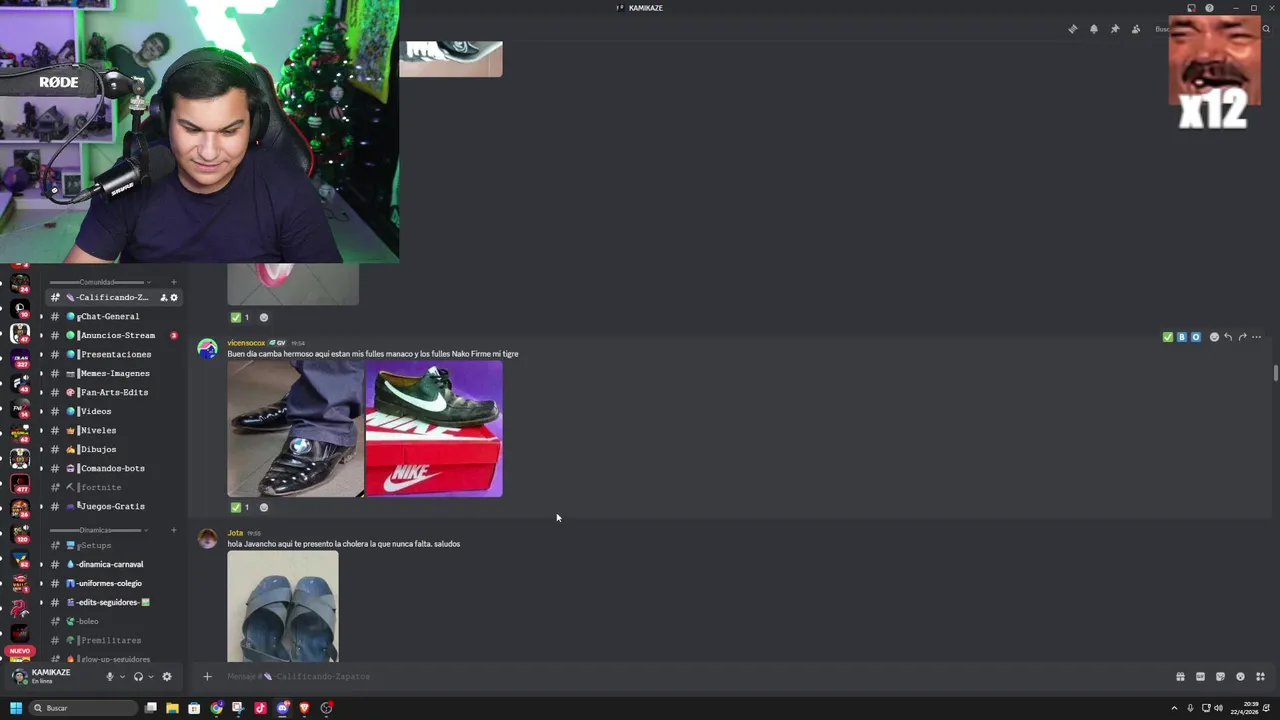View the black dress shoes image
The height and width of the screenshot is (720, 1280).
click(296, 429)
